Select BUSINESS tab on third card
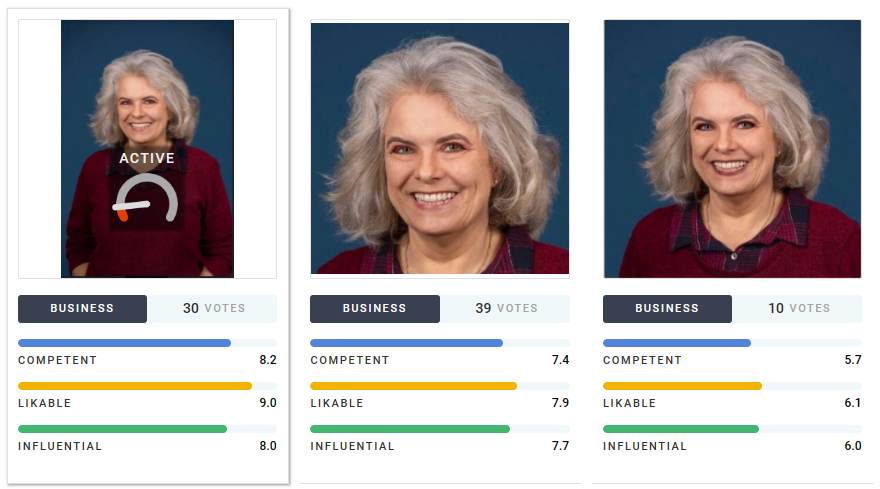Image resolution: width=880 pixels, height=489 pixels. point(667,309)
